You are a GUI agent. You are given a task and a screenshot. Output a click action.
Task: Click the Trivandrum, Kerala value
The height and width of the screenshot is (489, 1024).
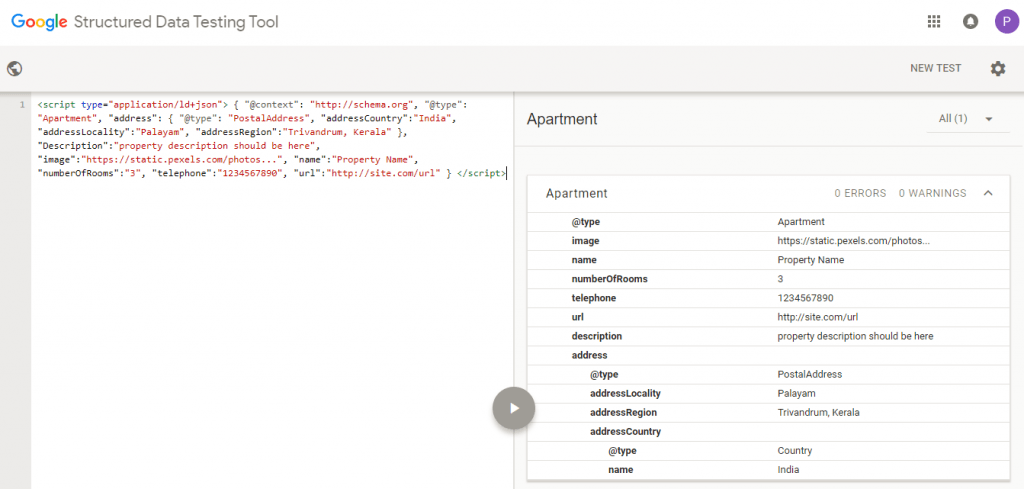818,413
